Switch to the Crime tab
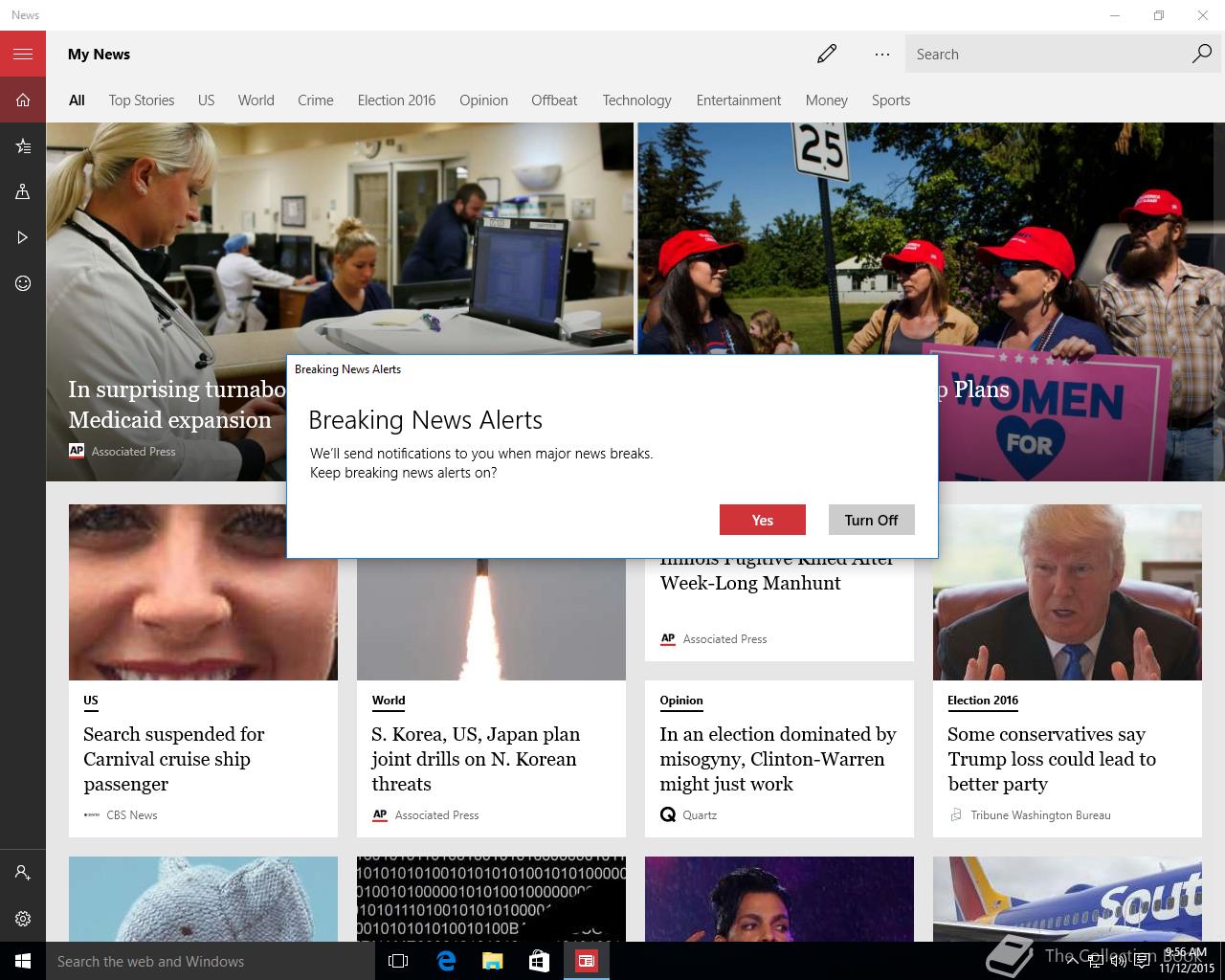 pyautogui.click(x=316, y=100)
